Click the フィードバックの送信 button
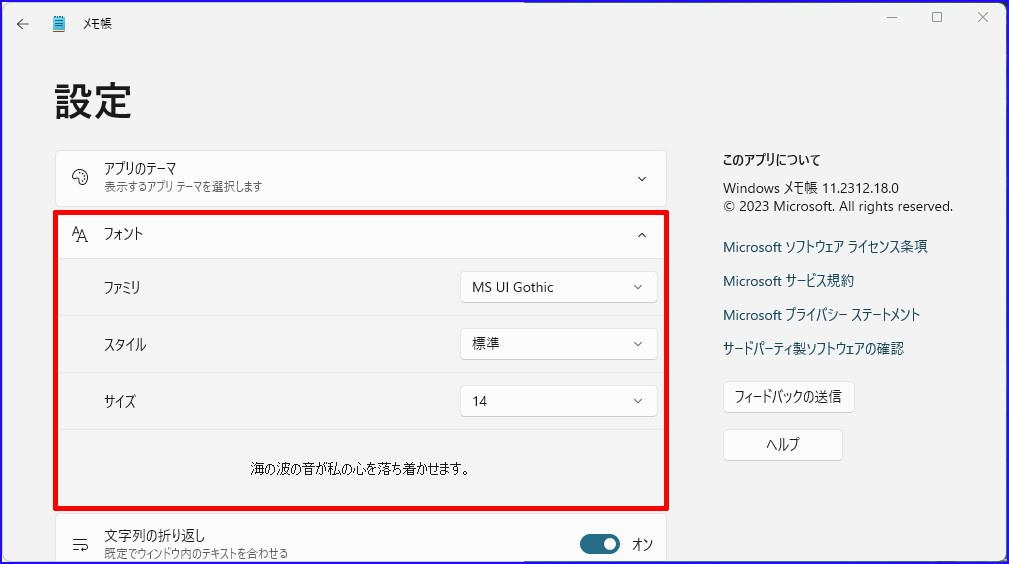Screen dimensions: 1009x564 point(788,397)
